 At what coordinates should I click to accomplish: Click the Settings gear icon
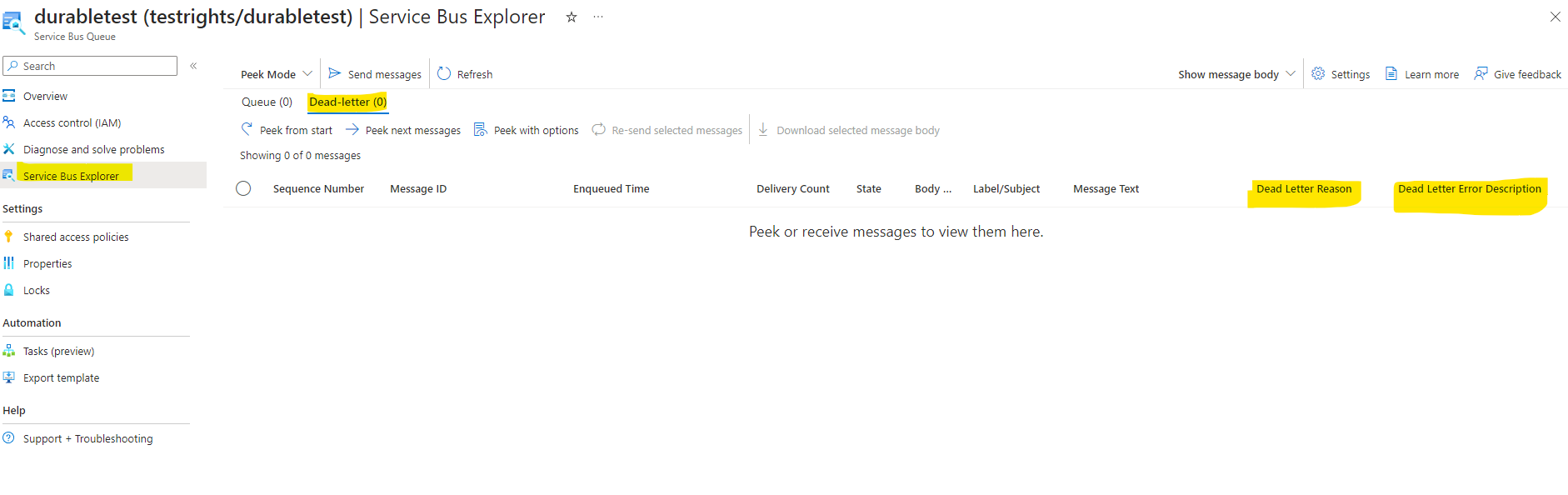pyautogui.click(x=1318, y=73)
